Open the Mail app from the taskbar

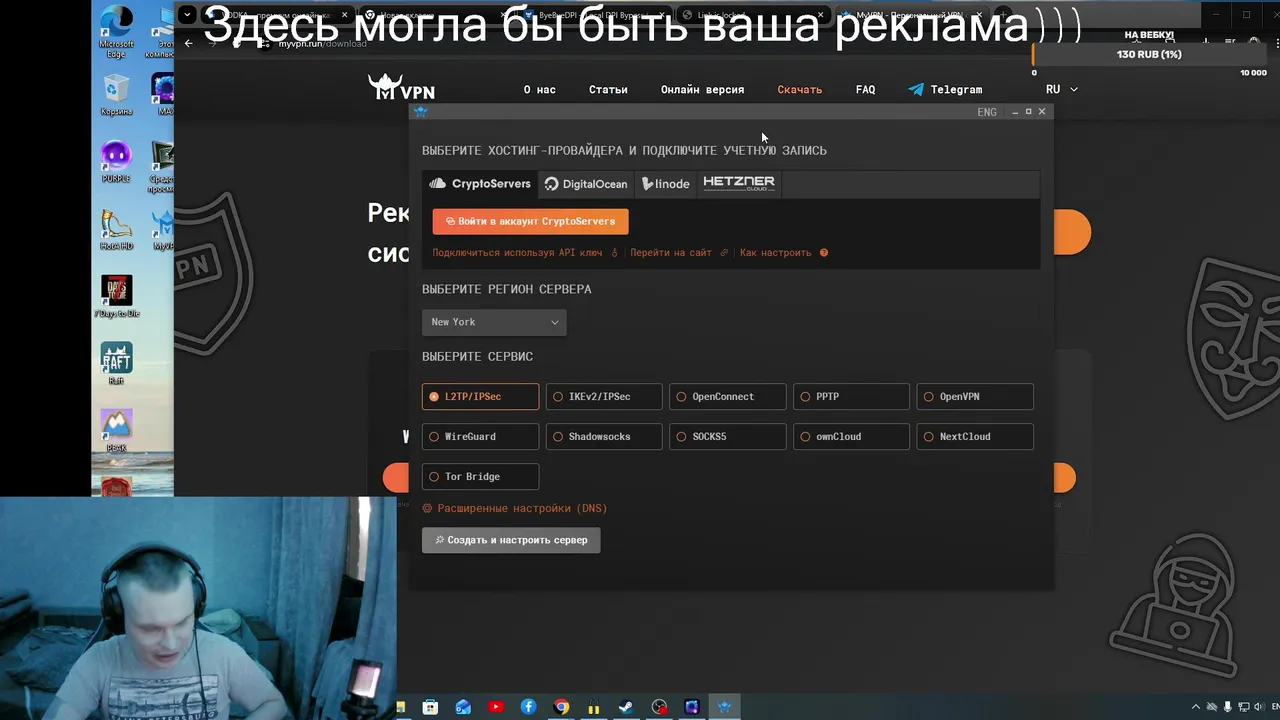[x=463, y=707]
